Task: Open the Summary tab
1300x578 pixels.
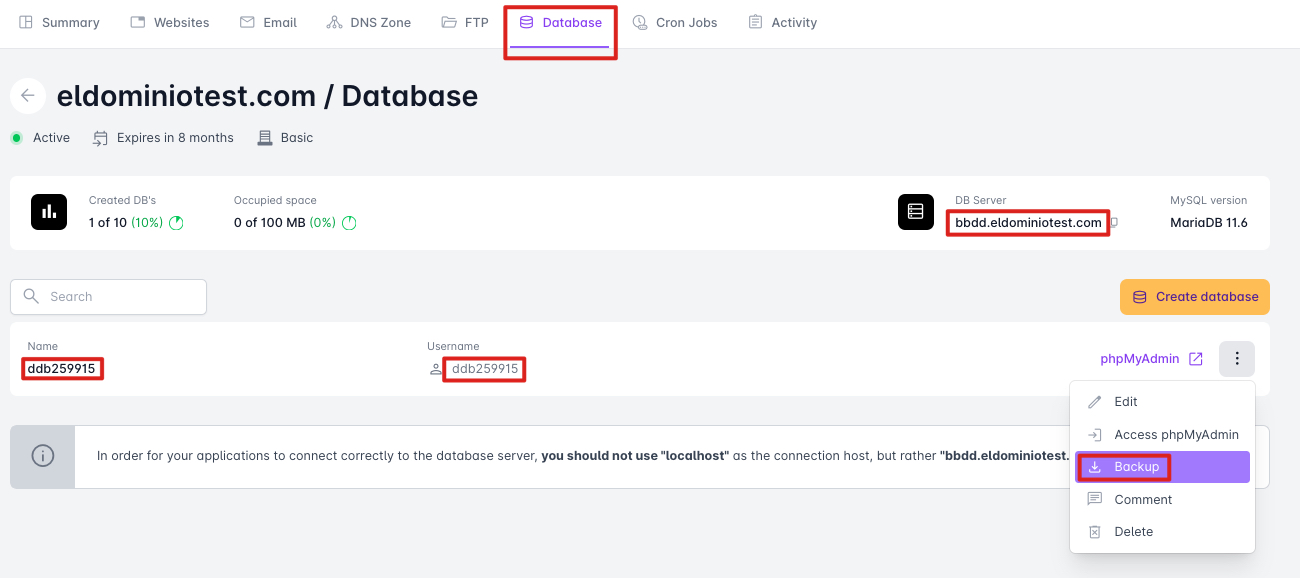Action: [60, 23]
